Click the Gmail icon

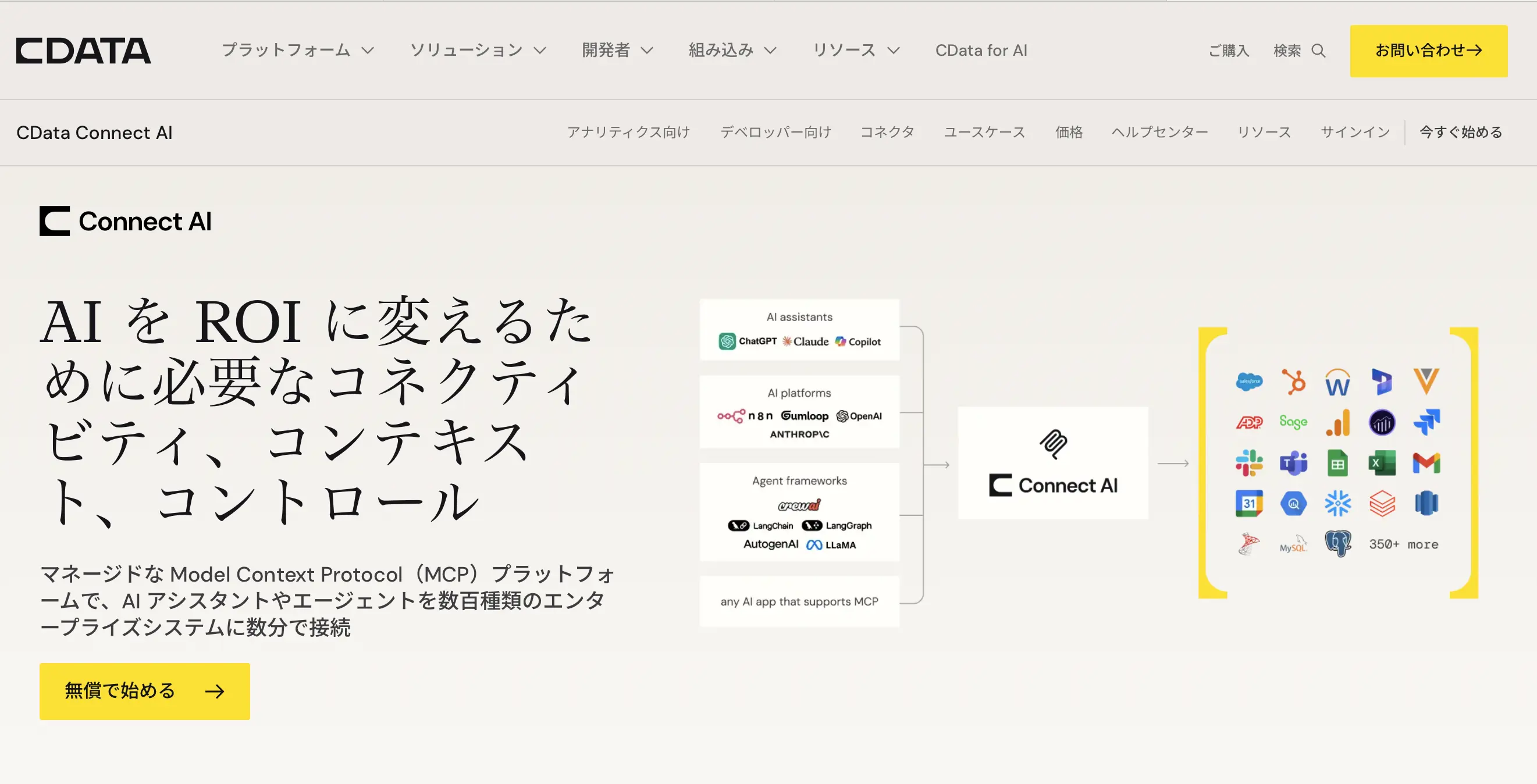[x=1426, y=463]
